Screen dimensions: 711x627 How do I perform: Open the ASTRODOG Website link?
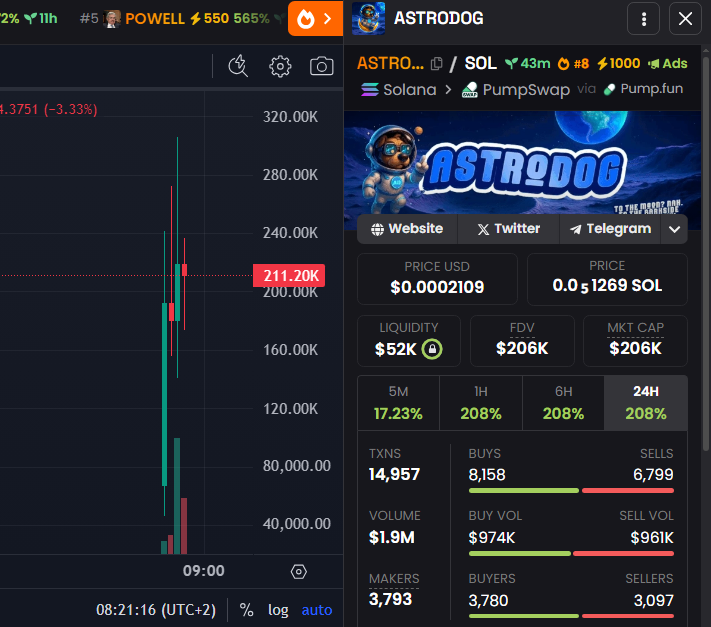click(407, 229)
